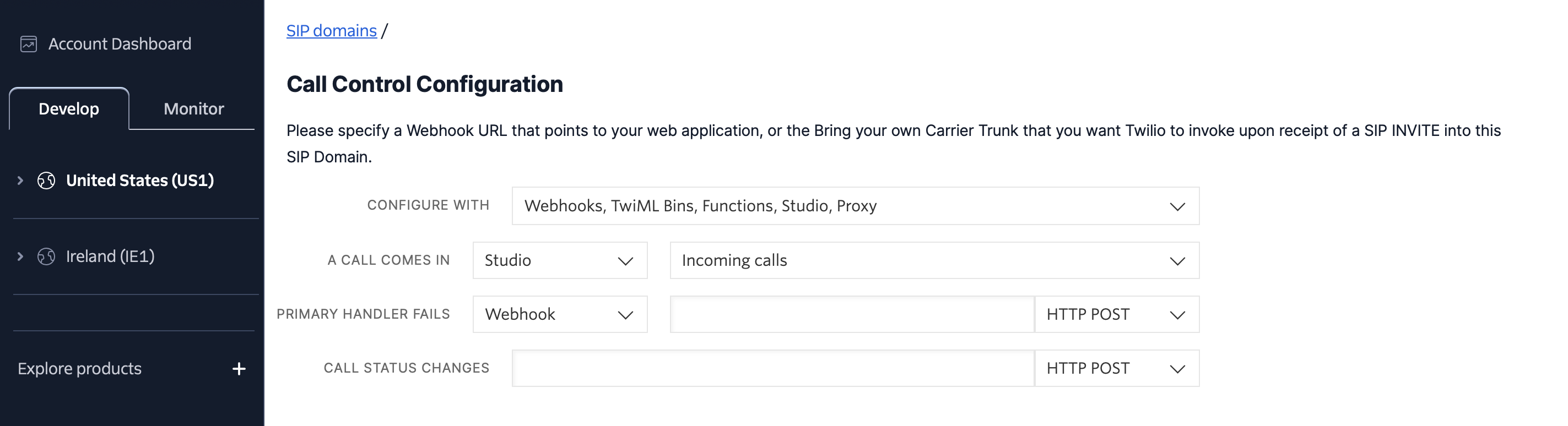Switch to the Develop tab
This screenshot has width=1568, height=426.
(69, 109)
